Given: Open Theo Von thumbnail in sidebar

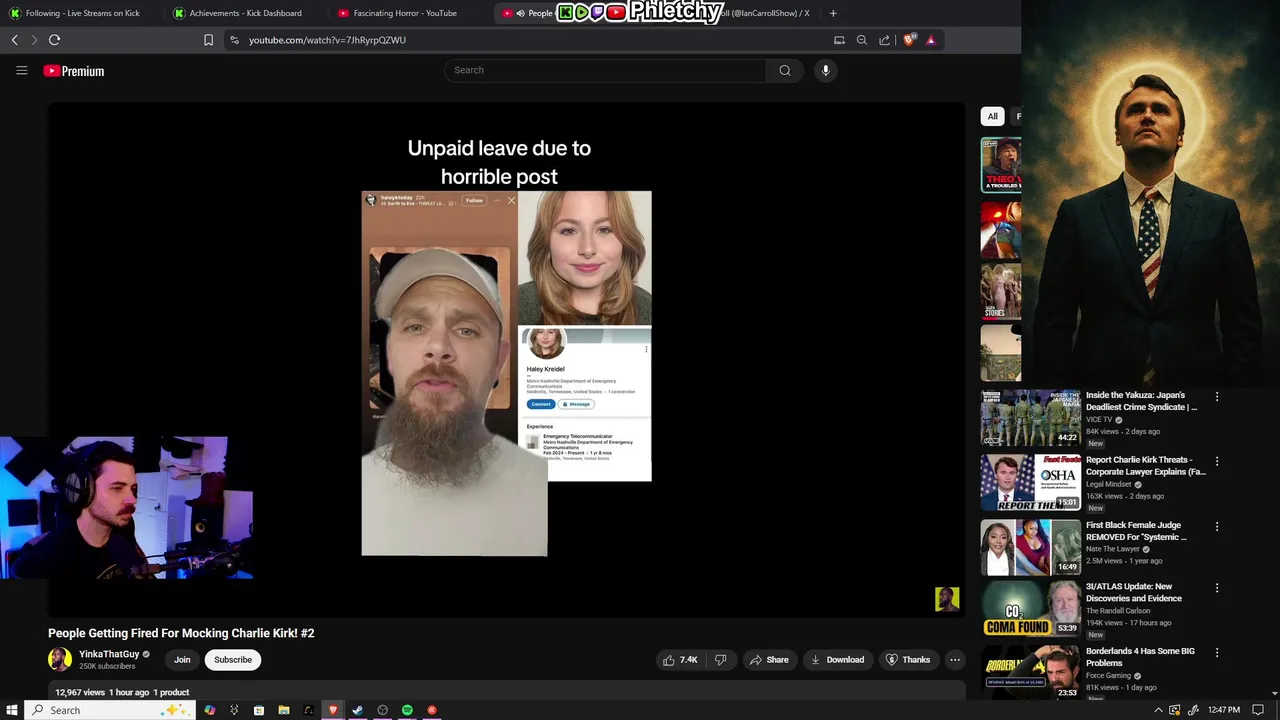Looking at the screenshot, I should [x=1001, y=165].
